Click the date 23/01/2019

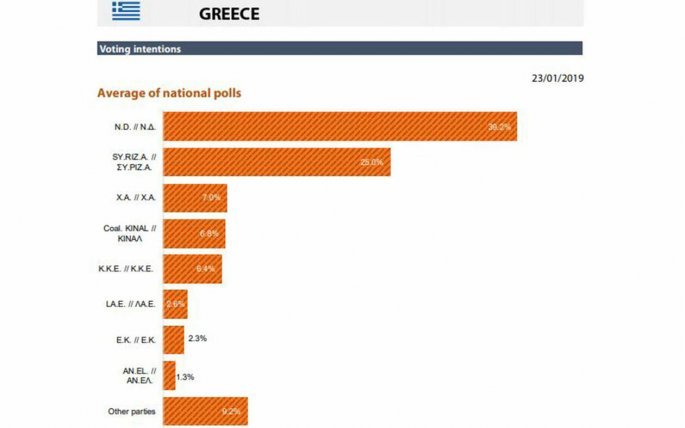557,79
